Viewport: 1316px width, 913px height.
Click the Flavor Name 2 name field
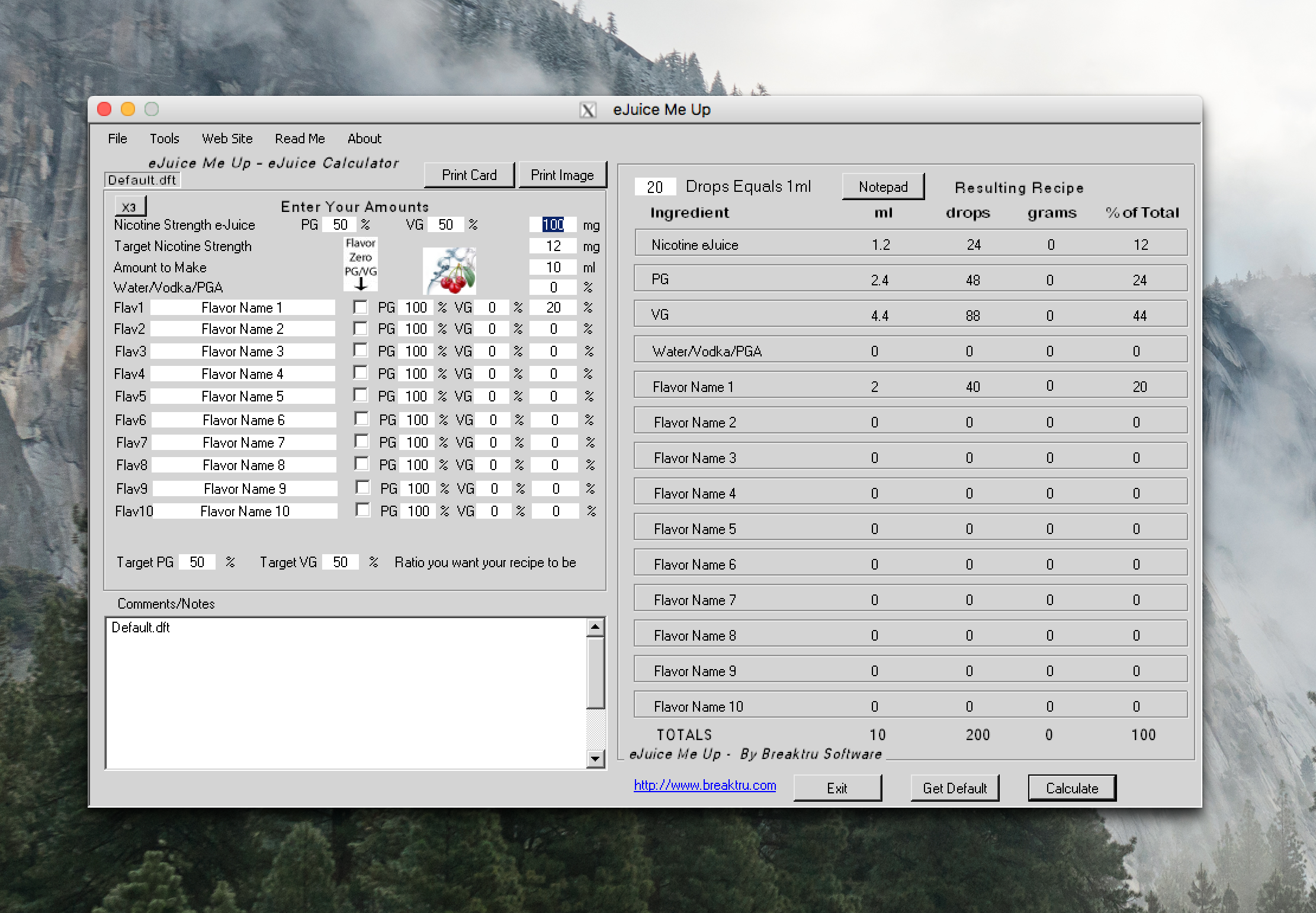click(243, 329)
